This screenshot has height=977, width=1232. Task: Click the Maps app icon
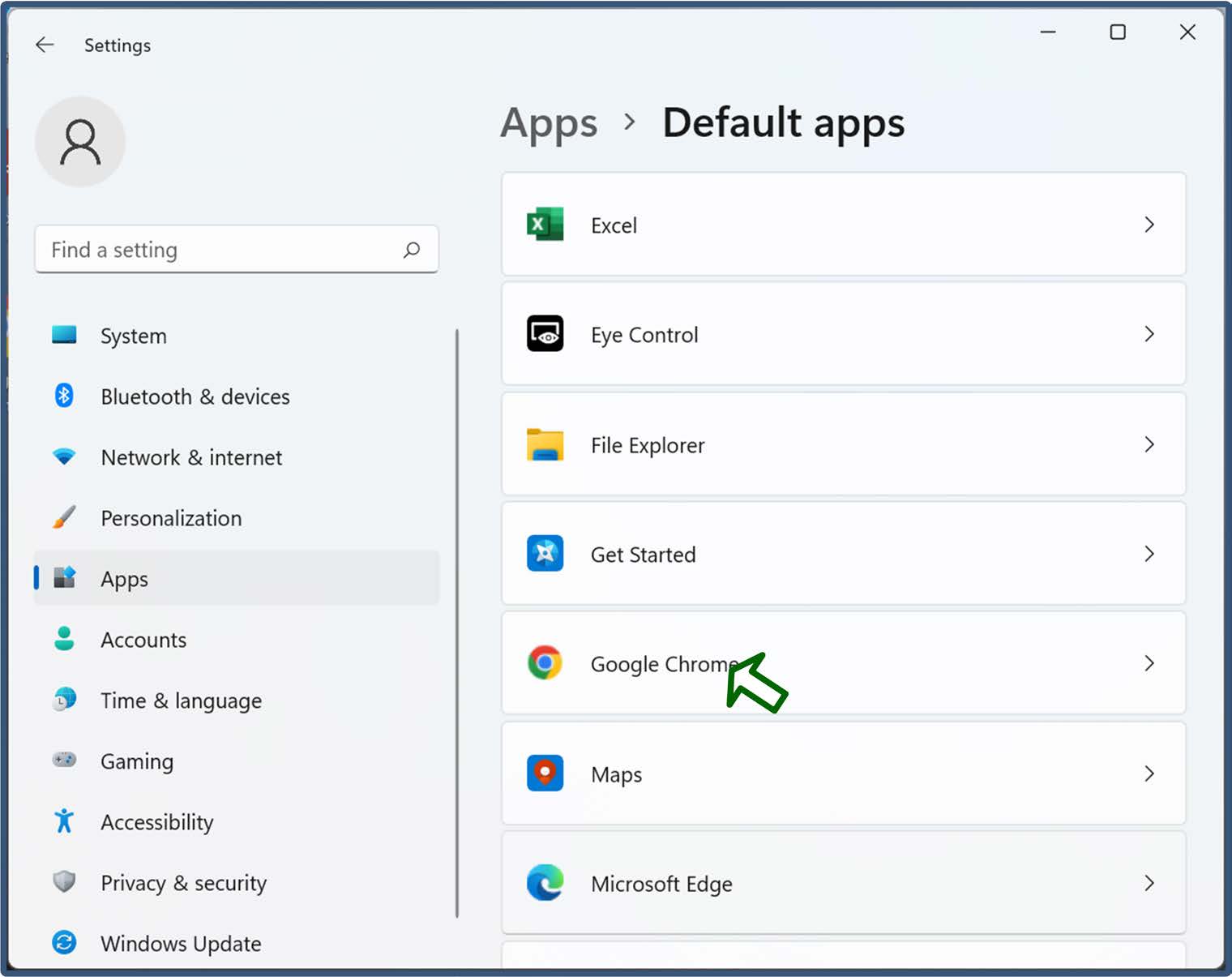[x=545, y=773]
